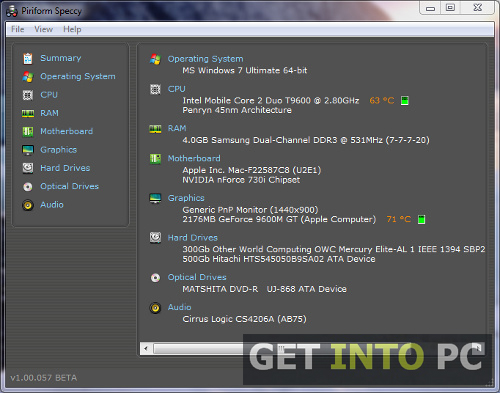Click the monitor icon beside Graphics heading
The width and height of the screenshot is (500, 393).
(x=155, y=198)
